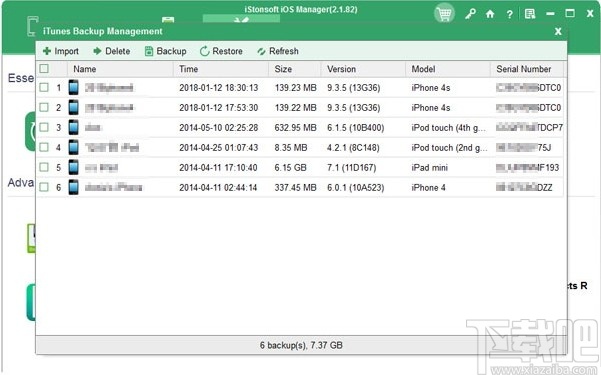Click device icon in row 1
The image size is (601, 375).
tap(74, 87)
